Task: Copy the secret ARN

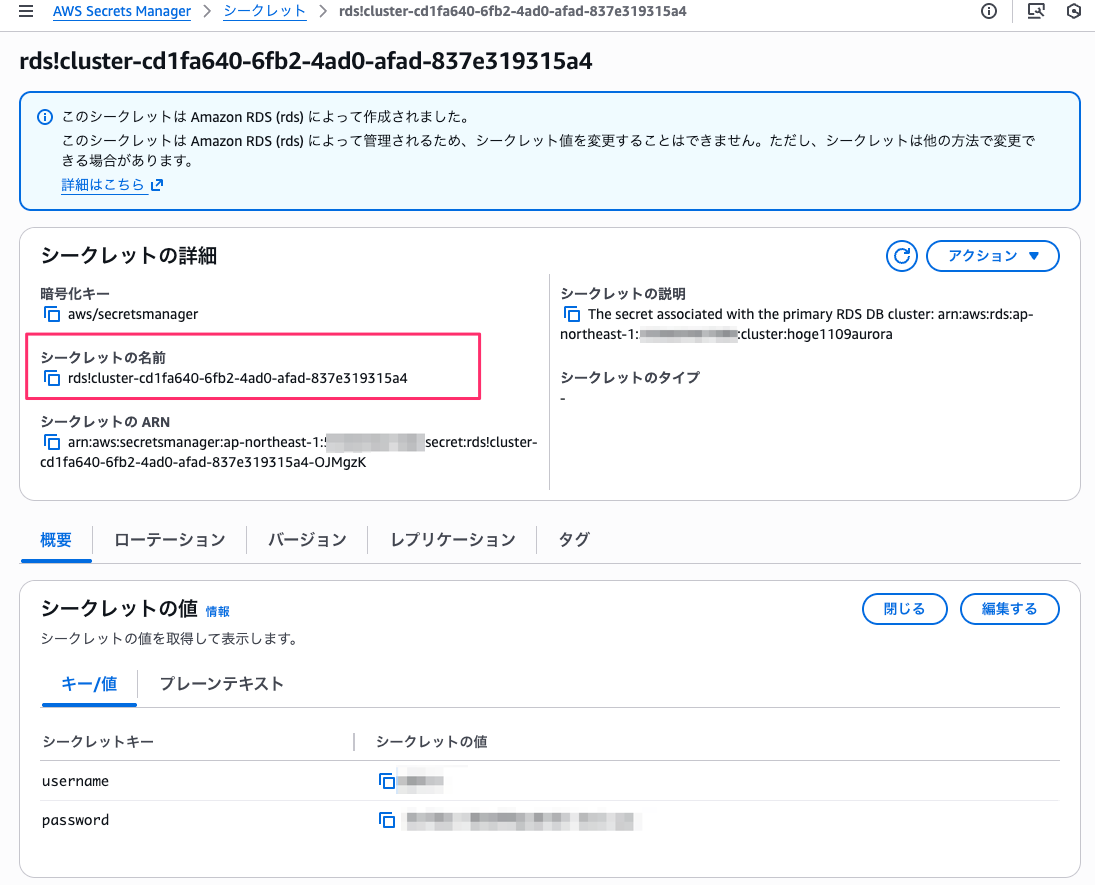Action: [x=51, y=441]
